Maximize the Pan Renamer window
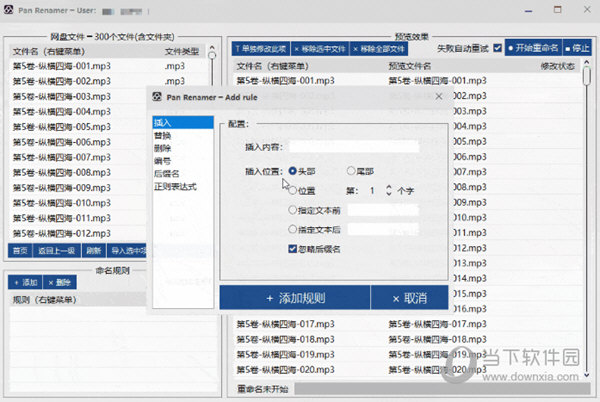 558,10
